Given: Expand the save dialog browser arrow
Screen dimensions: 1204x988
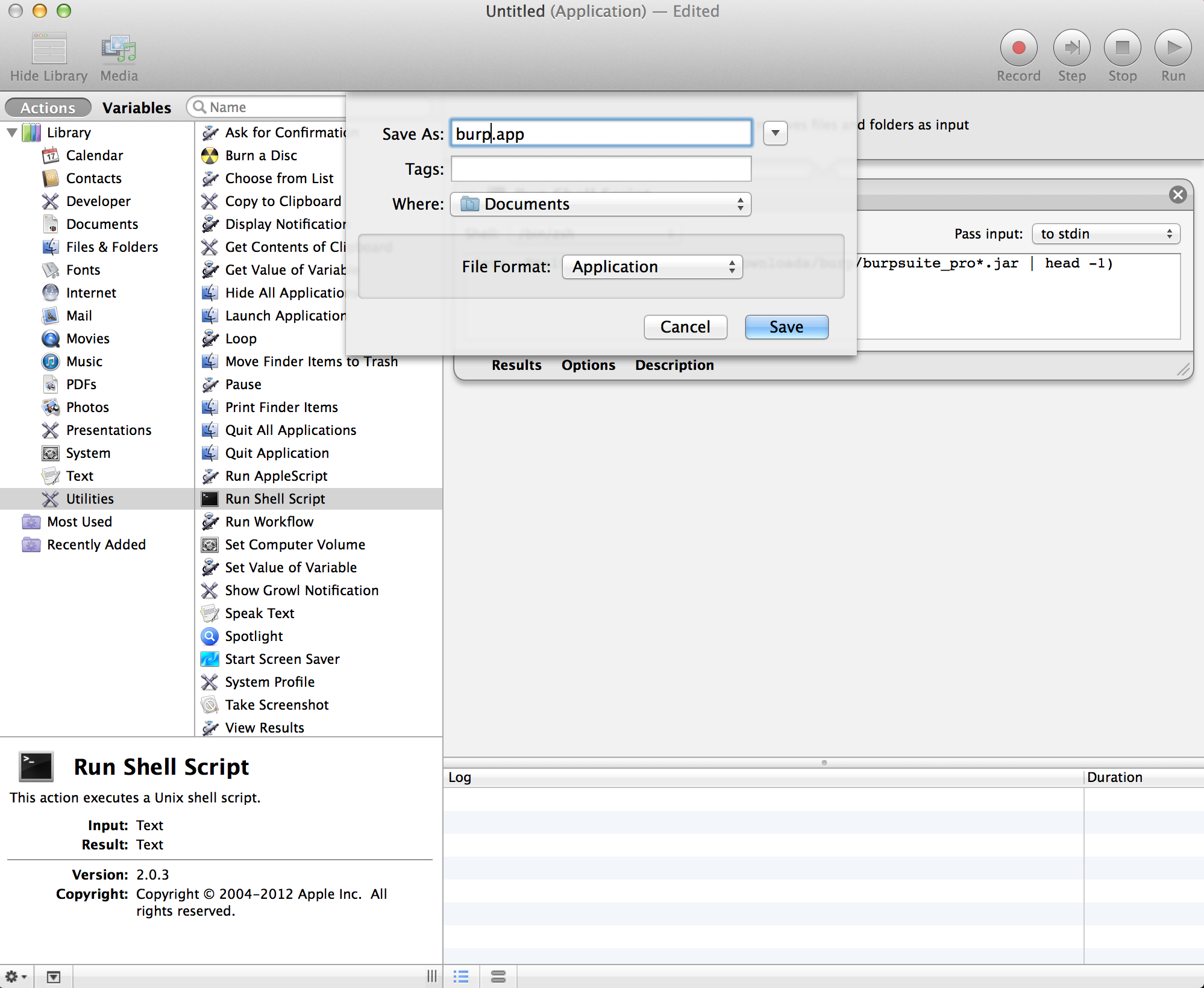Looking at the screenshot, I should pos(775,133).
